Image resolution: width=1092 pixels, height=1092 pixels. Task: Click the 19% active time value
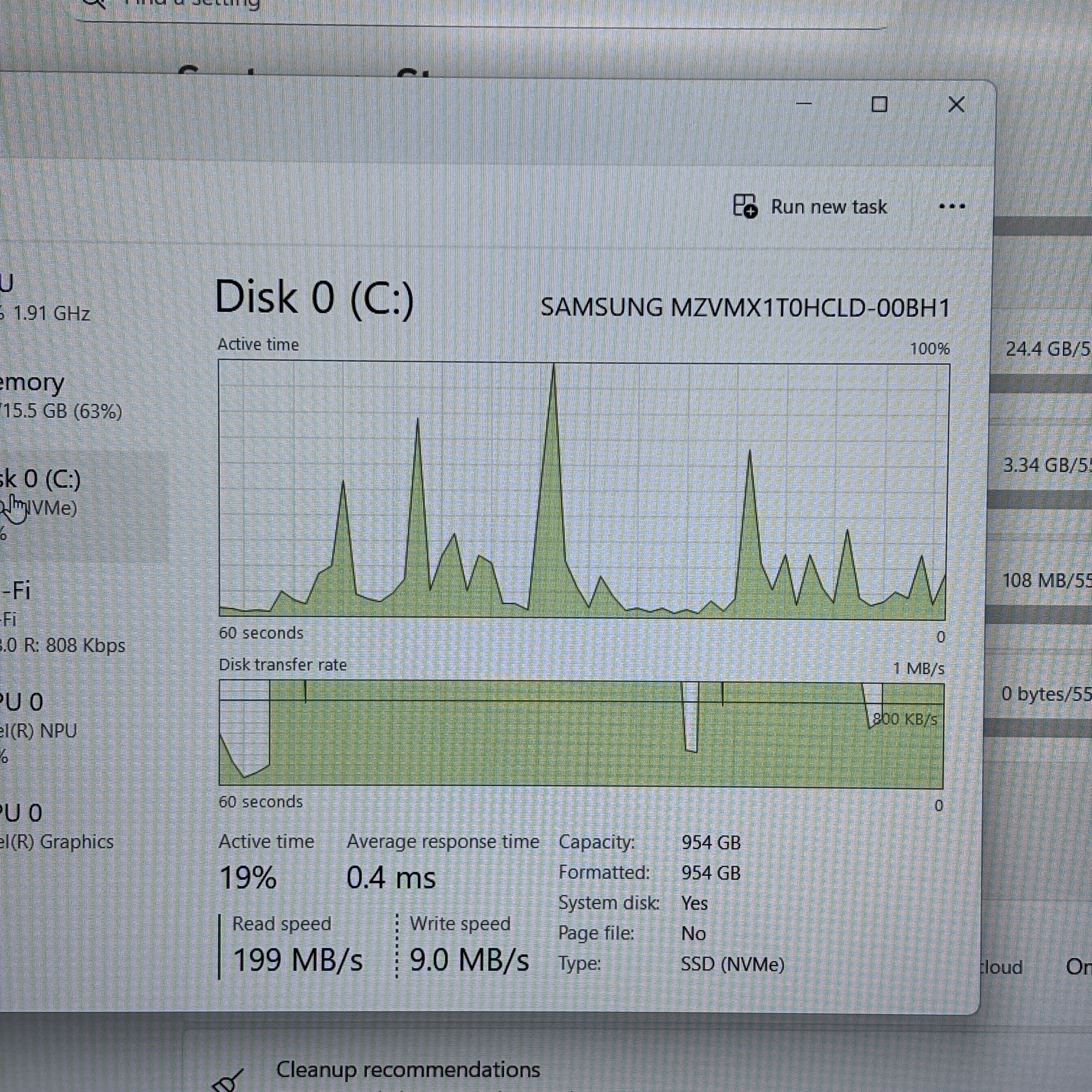248,878
